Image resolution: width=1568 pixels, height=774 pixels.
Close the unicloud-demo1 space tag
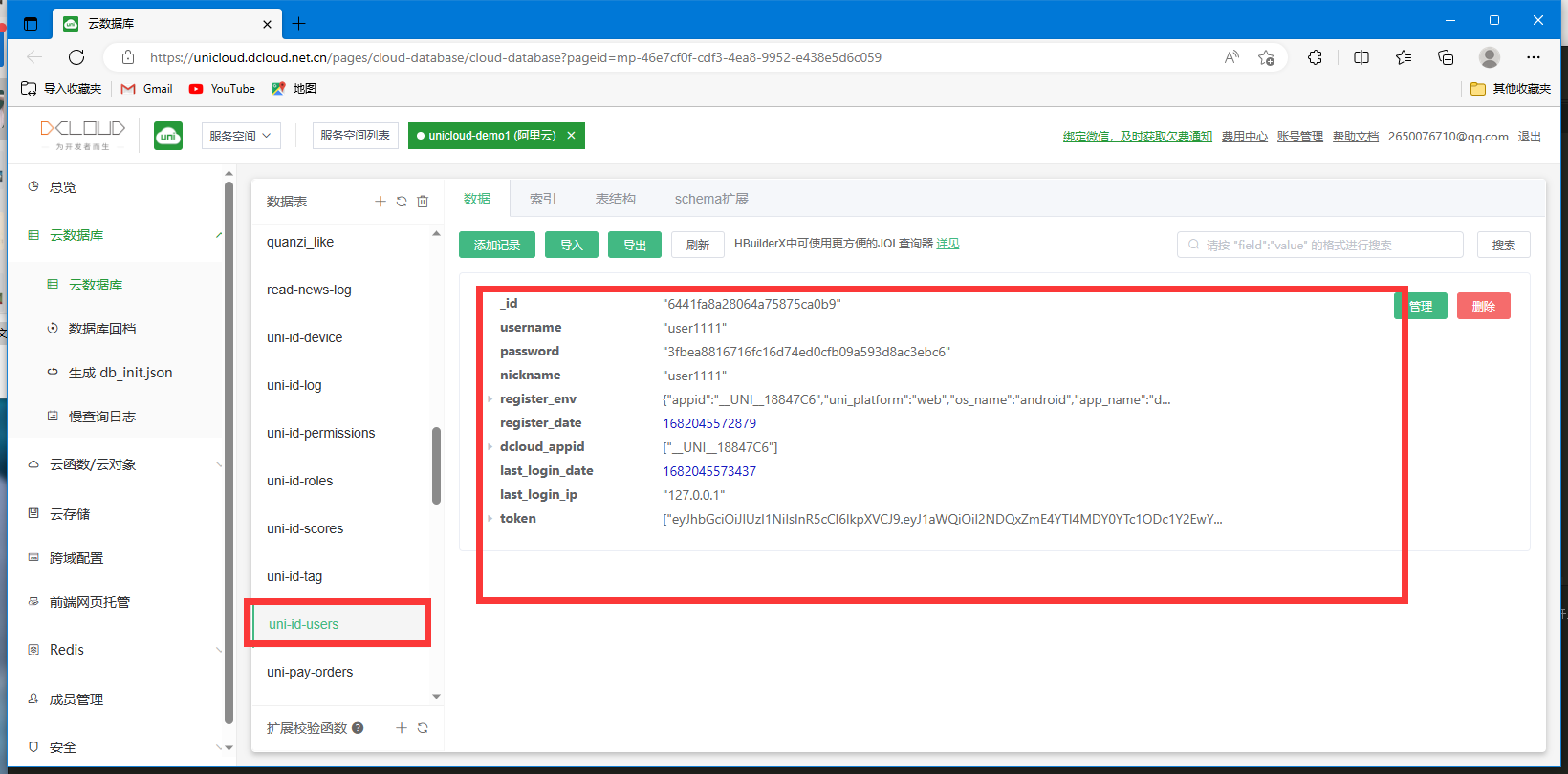(571, 136)
